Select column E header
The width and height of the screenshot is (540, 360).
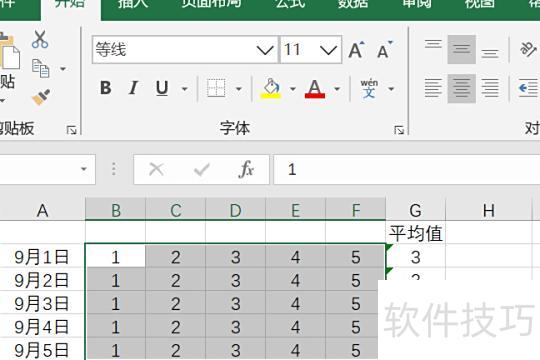[295, 210]
